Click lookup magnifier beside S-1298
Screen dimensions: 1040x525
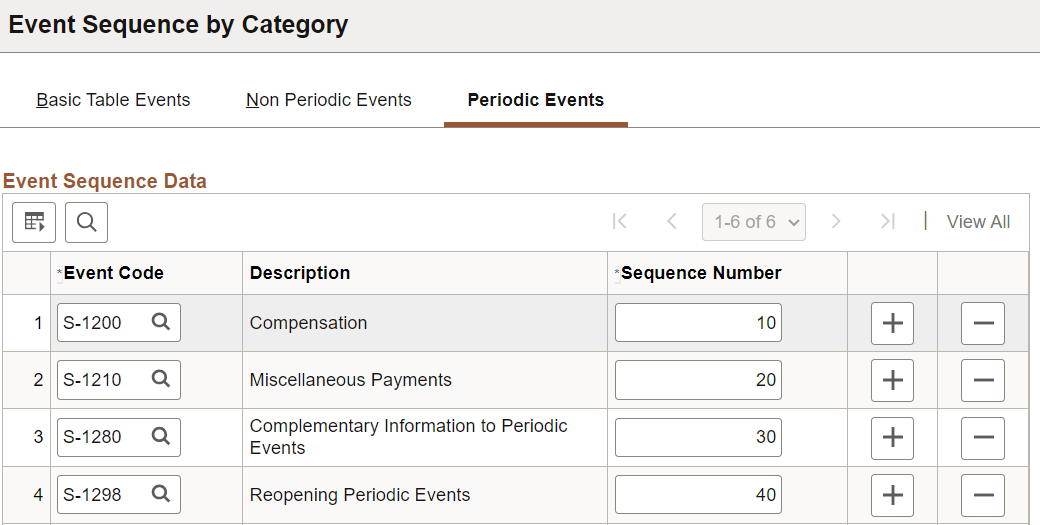coord(160,494)
